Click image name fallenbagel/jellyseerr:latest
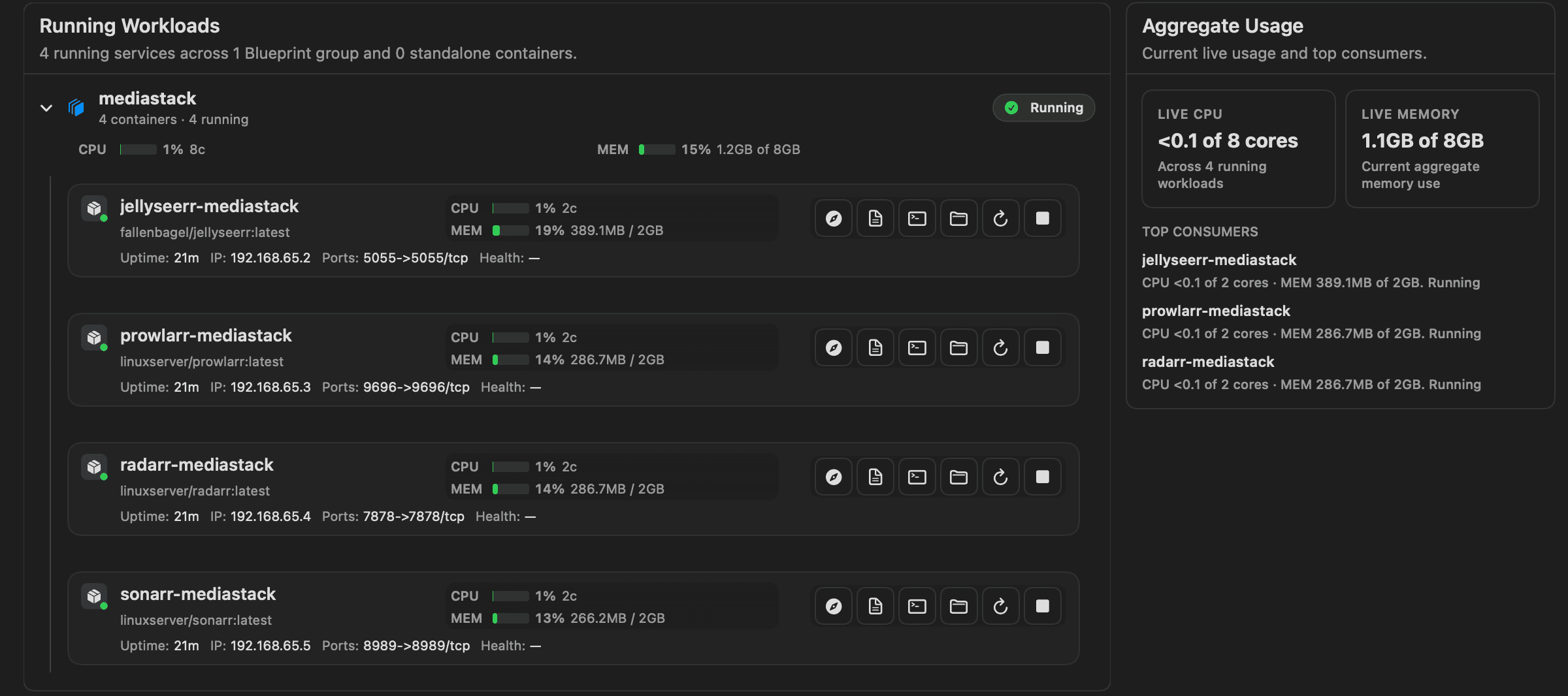Screen dimensions: 1568x696 point(204,232)
